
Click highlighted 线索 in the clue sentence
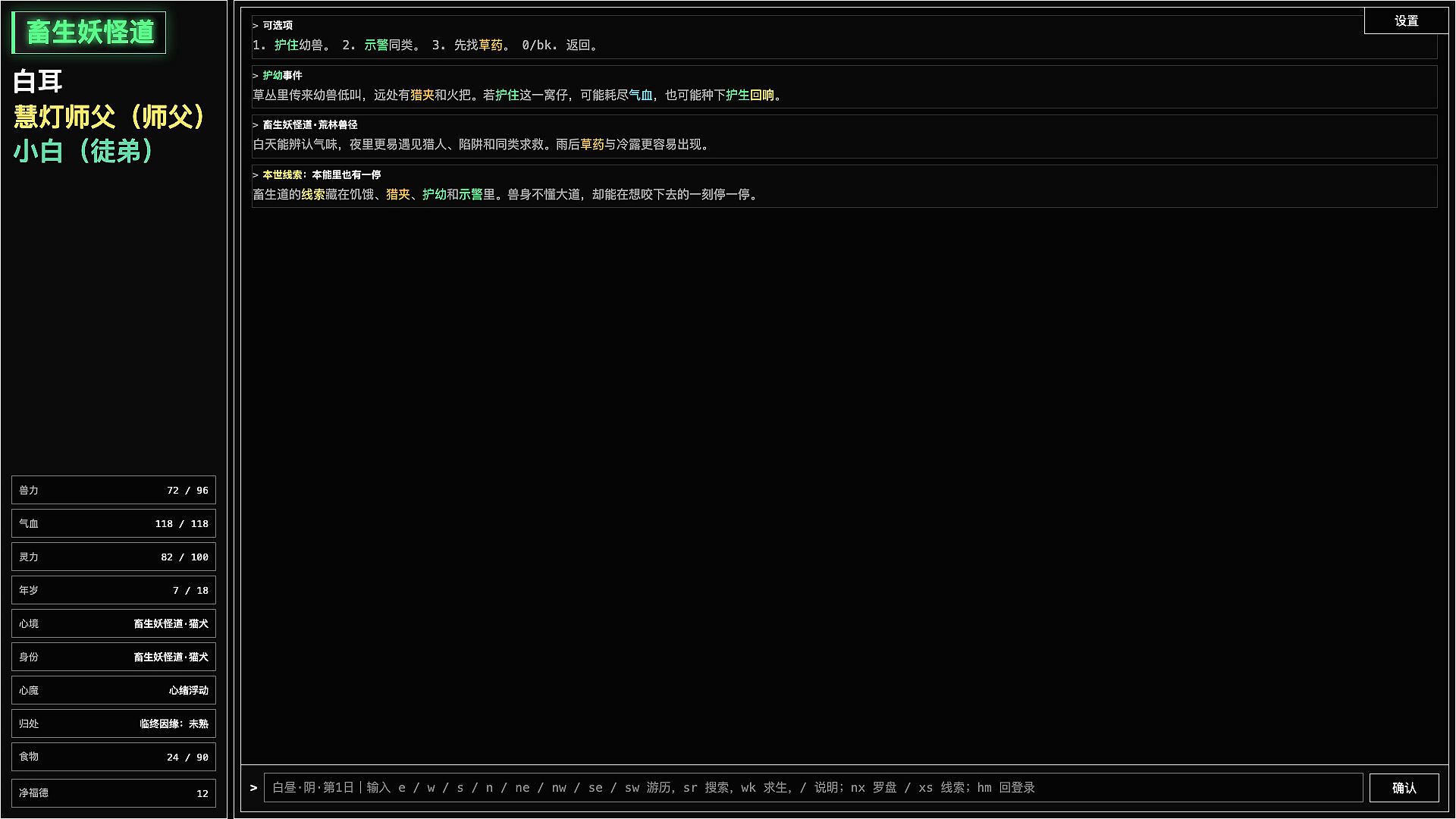(313, 195)
